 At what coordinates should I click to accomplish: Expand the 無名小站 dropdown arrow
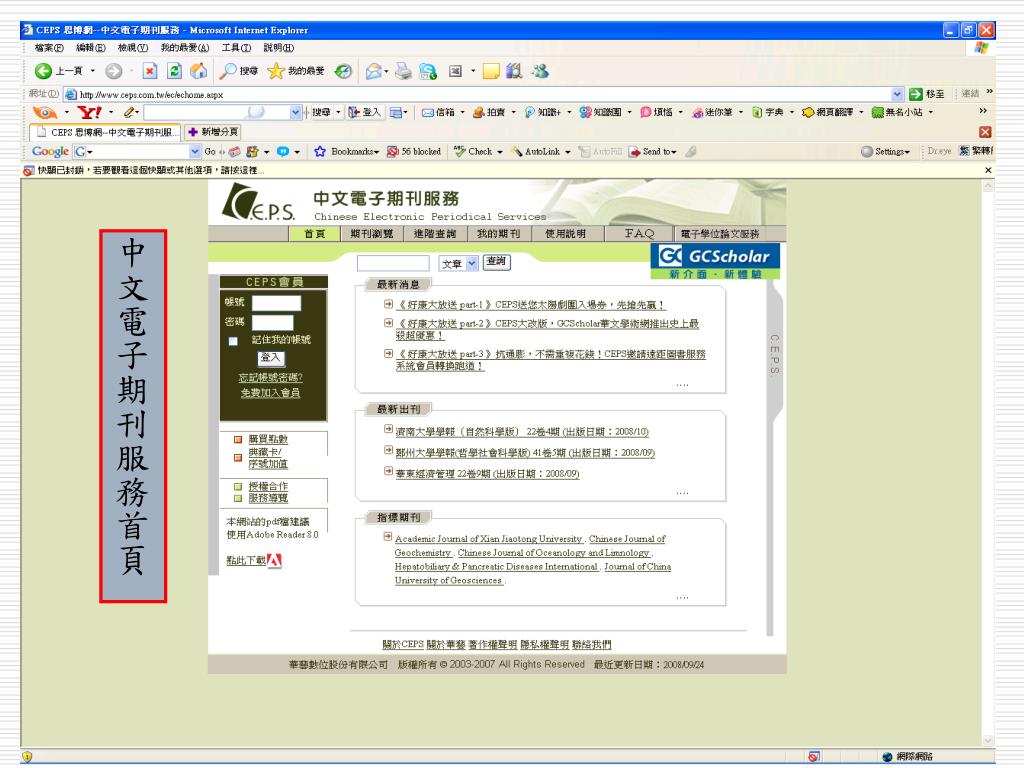[931, 112]
